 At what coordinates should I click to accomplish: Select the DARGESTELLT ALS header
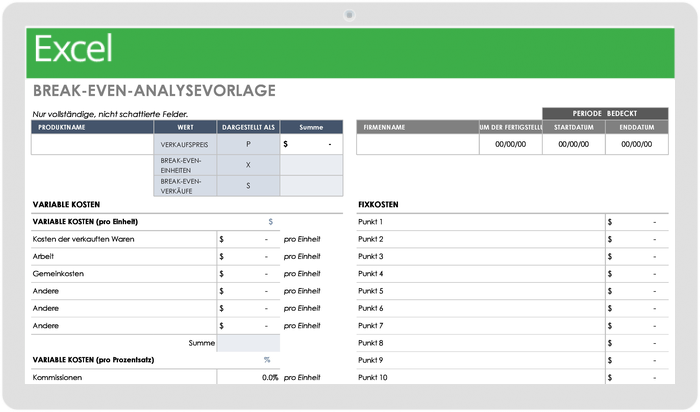pos(248,127)
